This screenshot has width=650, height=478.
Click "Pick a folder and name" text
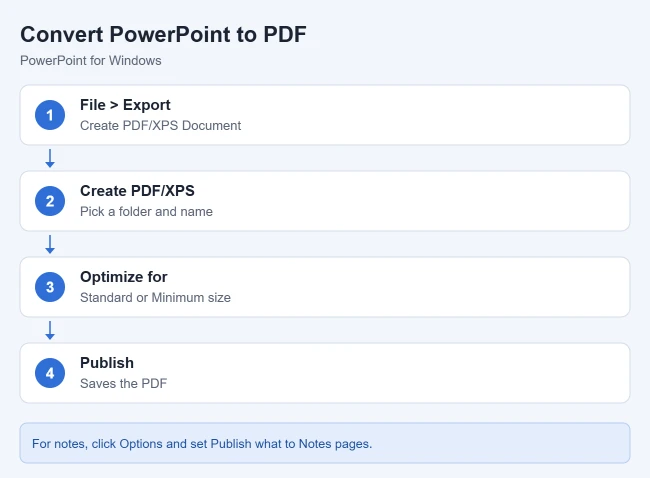pos(146,211)
